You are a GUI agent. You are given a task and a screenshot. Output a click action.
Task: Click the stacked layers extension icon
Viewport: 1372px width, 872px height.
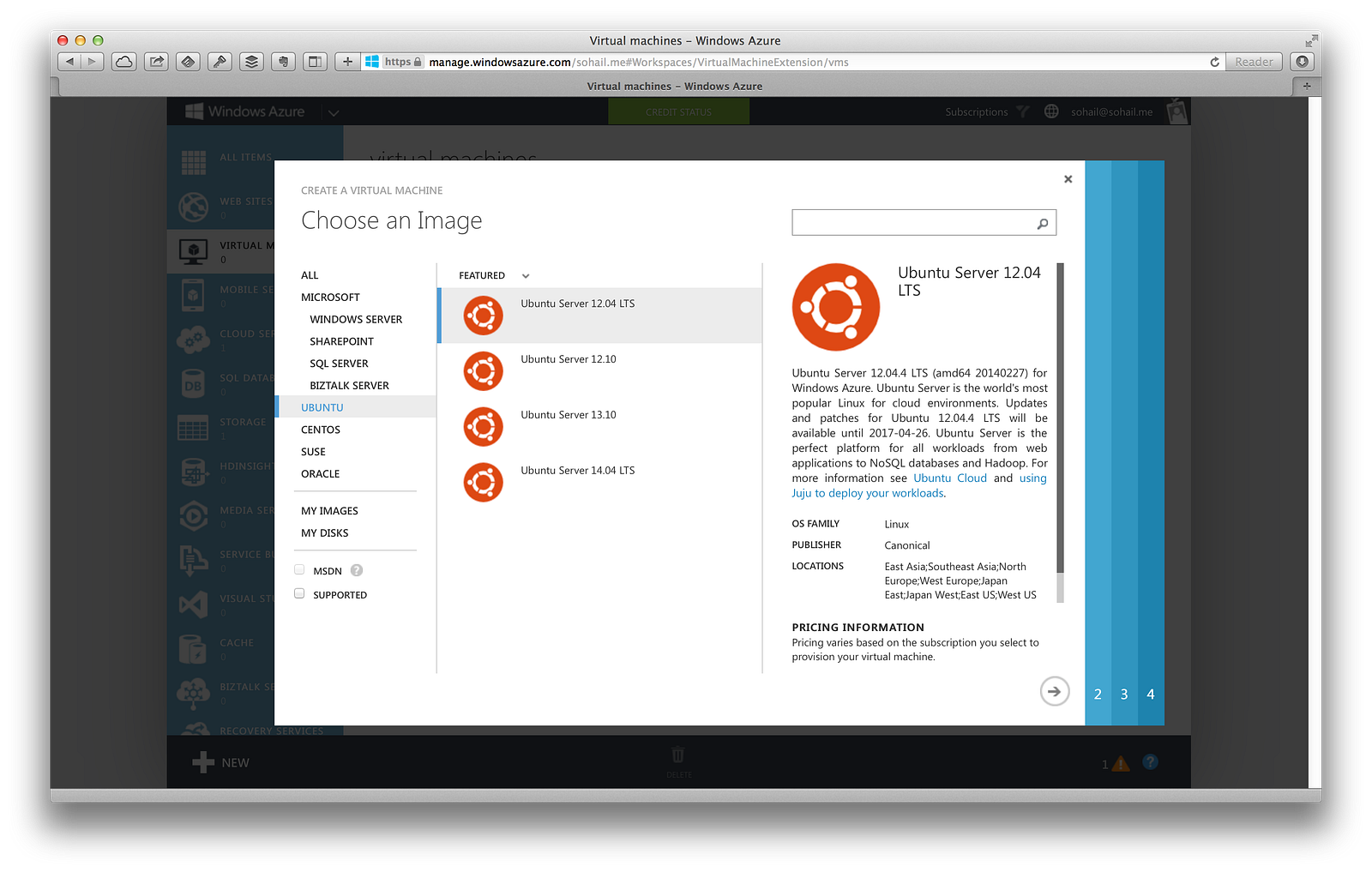click(x=251, y=62)
